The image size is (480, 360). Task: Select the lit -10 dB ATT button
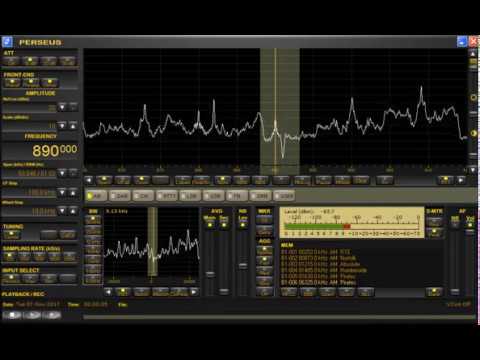[30, 61]
